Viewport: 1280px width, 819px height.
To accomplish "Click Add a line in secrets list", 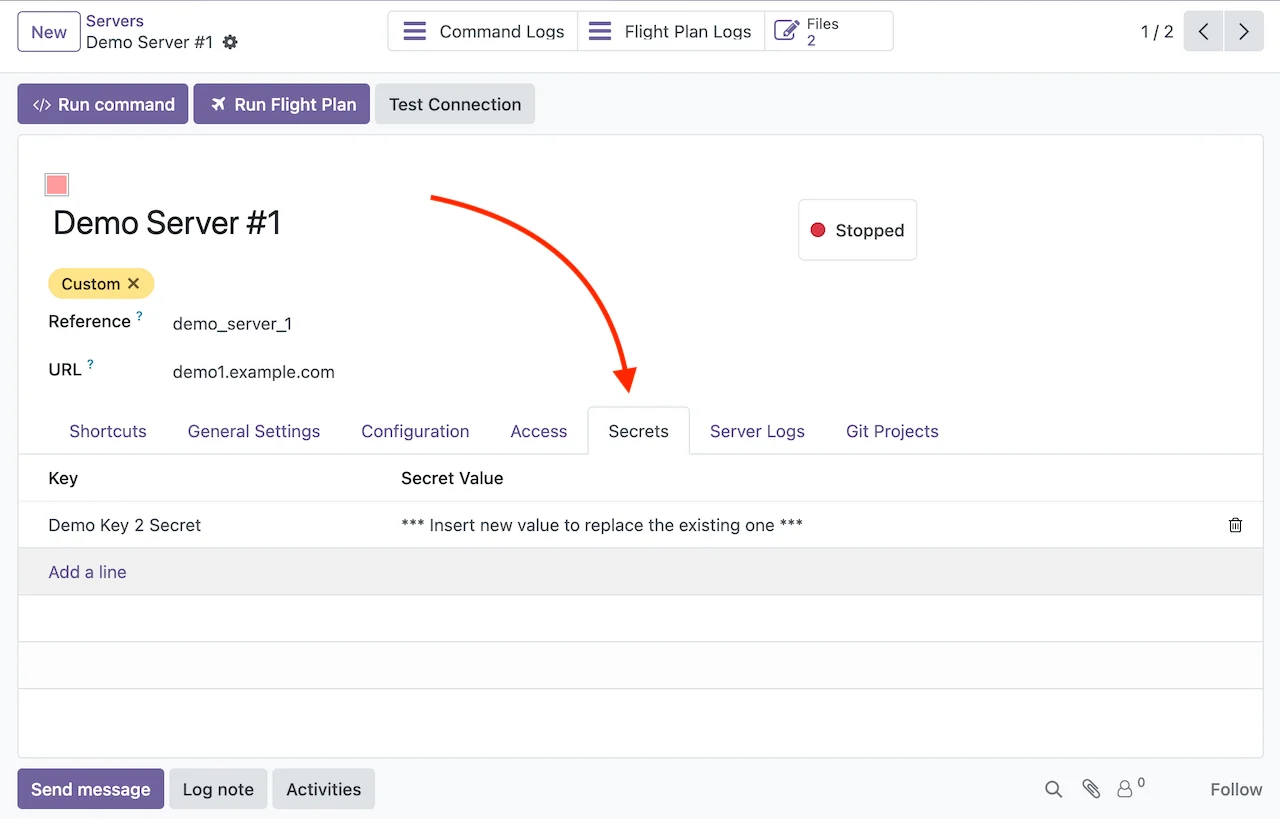I will click(88, 572).
